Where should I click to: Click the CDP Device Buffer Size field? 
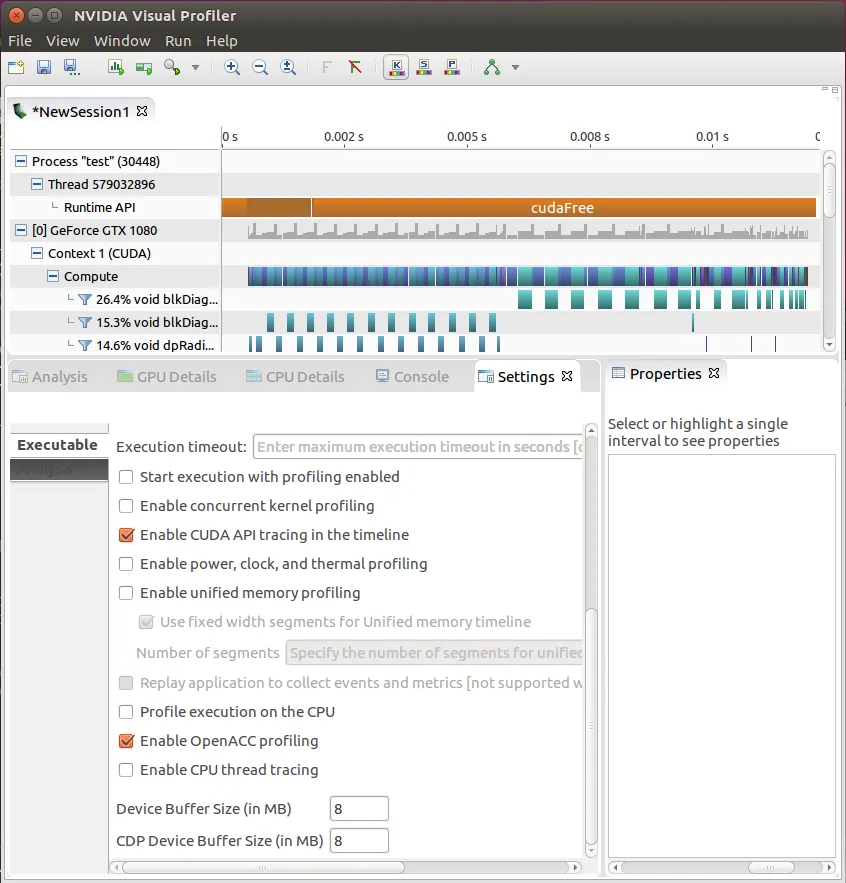359,841
